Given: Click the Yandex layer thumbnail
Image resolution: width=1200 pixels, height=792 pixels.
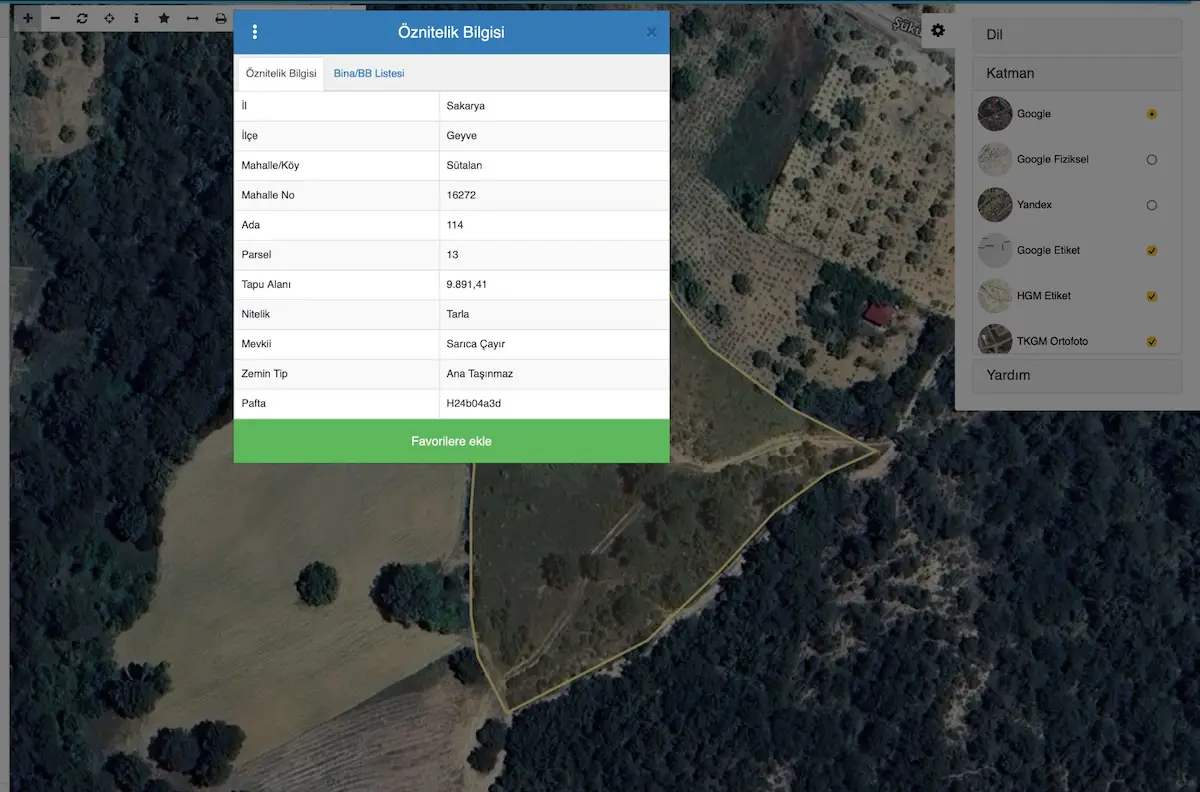Looking at the screenshot, I should 995,205.
